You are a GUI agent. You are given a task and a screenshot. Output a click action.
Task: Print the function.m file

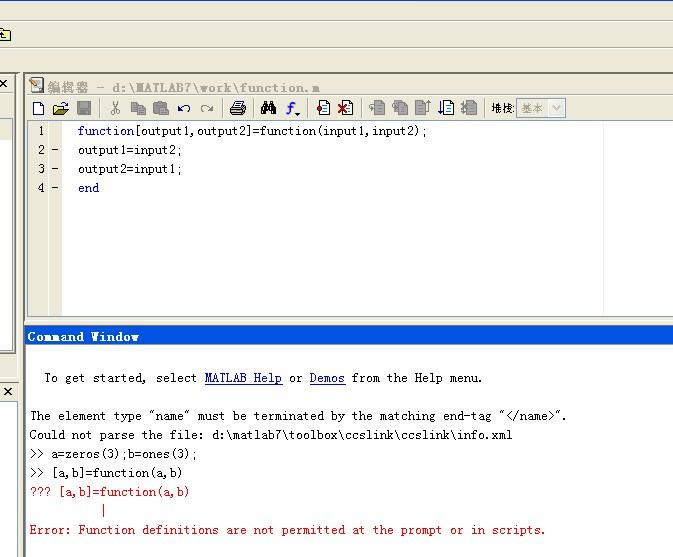(238, 108)
